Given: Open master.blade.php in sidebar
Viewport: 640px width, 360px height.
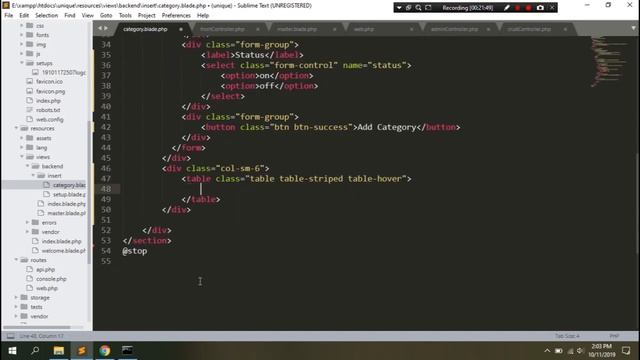Looking at the screenshot, I should coord(66,213).
